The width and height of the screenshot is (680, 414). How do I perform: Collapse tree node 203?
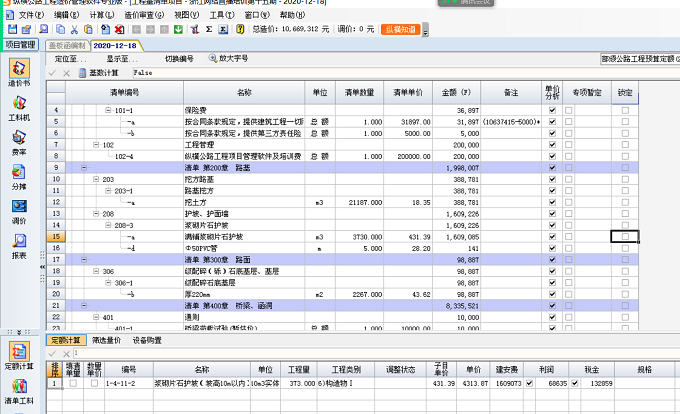(x=96, y=179)
